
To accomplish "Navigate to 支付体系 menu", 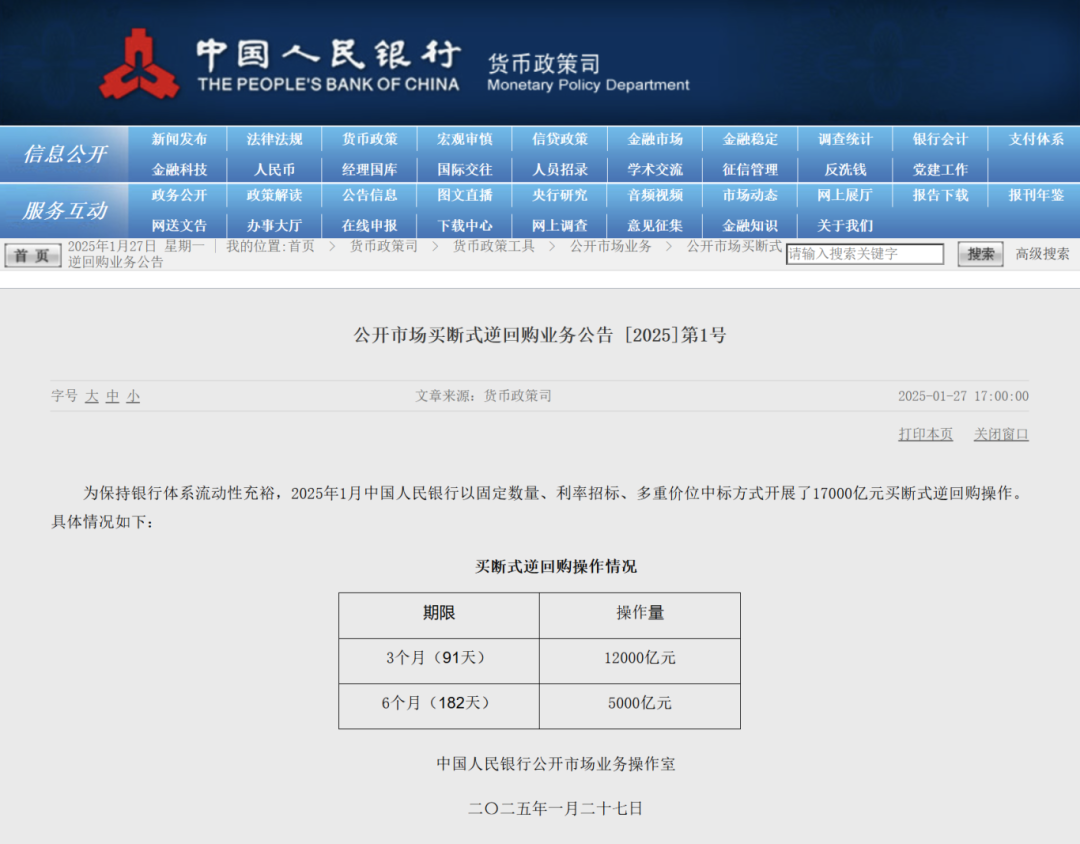I will 1036,140.
